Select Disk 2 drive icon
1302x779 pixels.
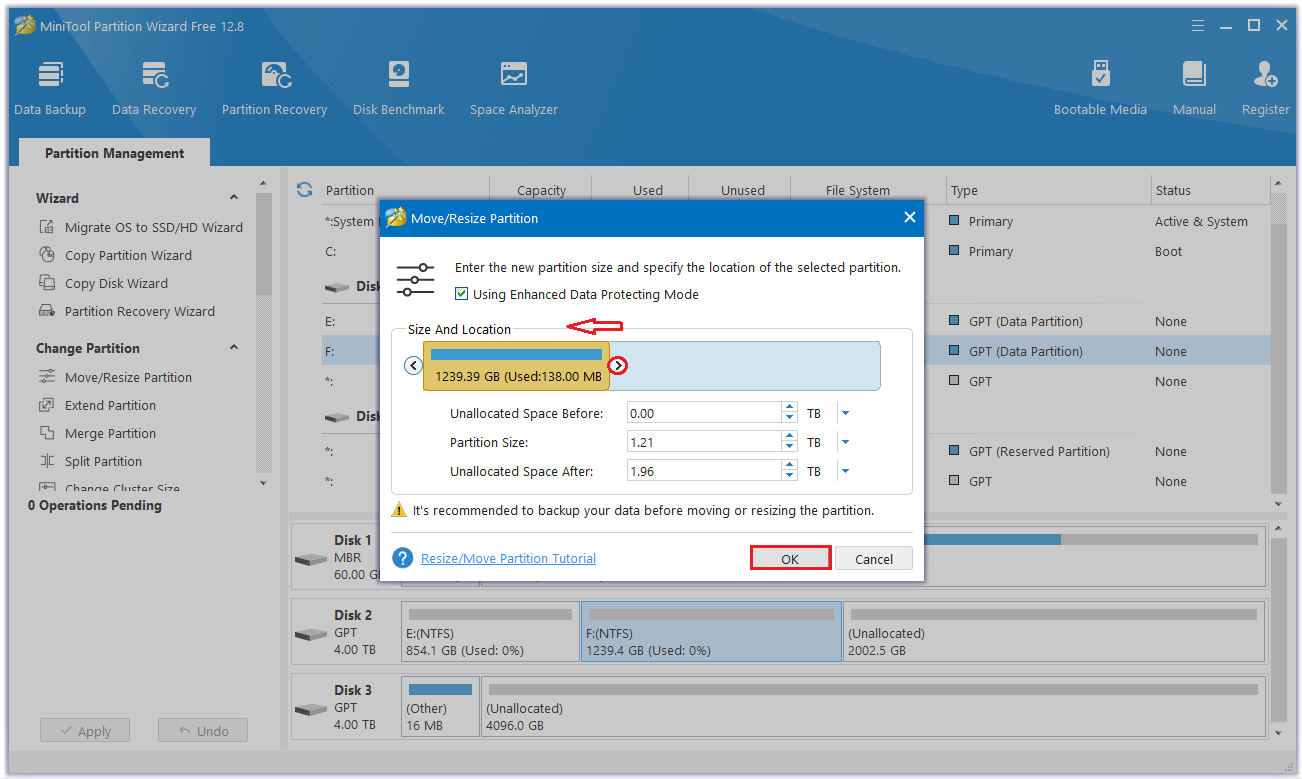(311, 634)
